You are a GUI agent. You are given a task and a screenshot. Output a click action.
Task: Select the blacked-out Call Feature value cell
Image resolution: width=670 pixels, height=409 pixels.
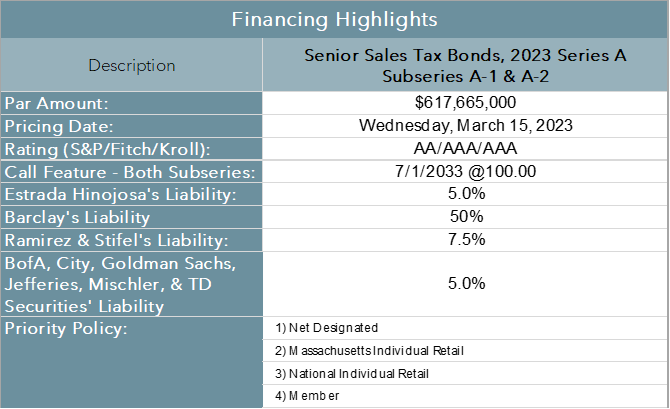tap(465, 172)
